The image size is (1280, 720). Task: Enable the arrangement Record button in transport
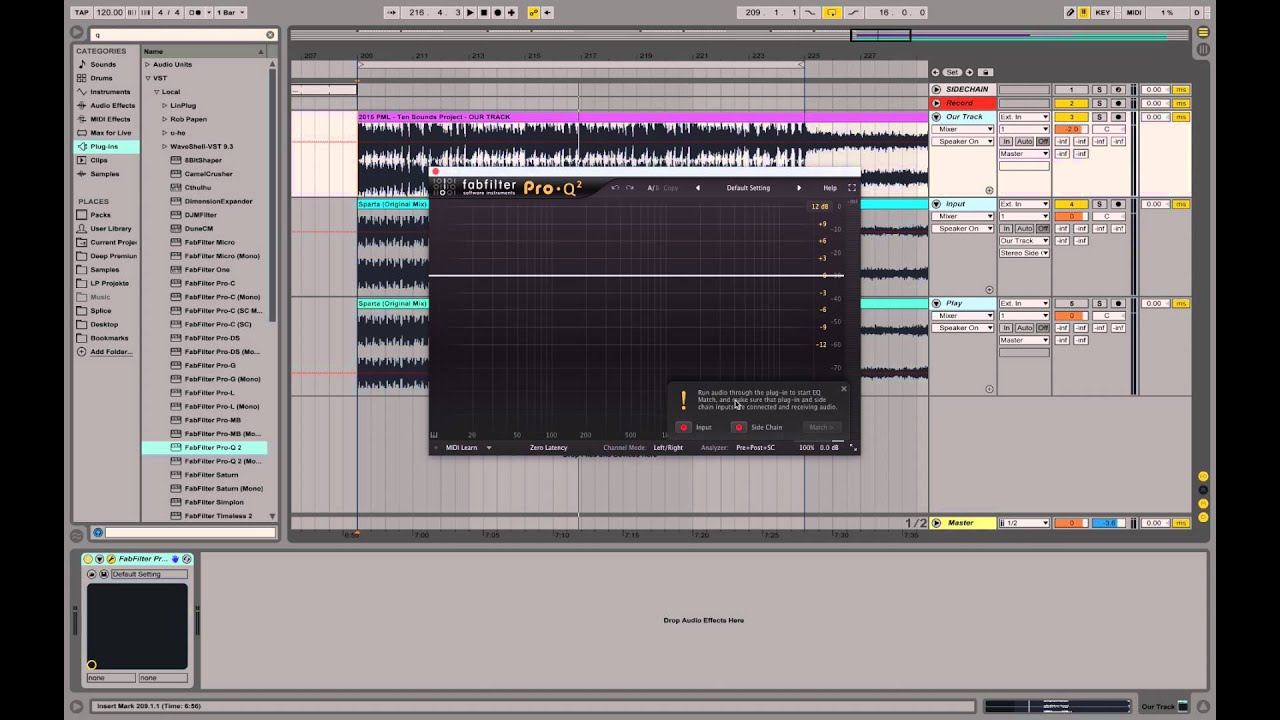click(x=498, y=12)
